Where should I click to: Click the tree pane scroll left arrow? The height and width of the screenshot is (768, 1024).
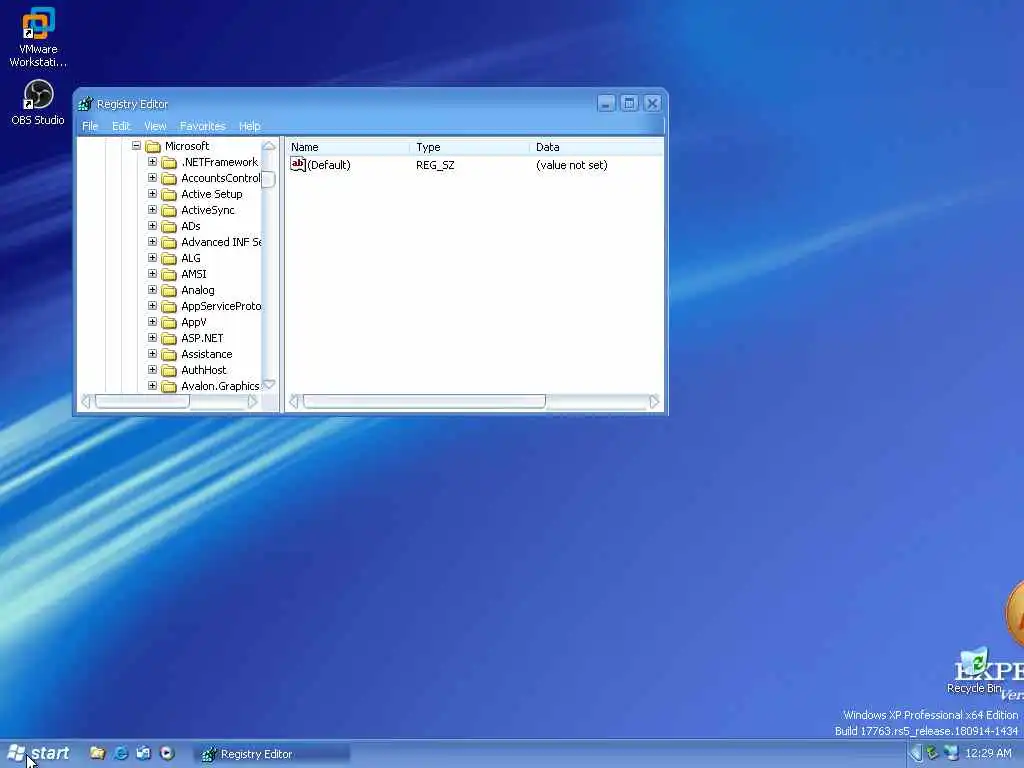coord(86,402)
